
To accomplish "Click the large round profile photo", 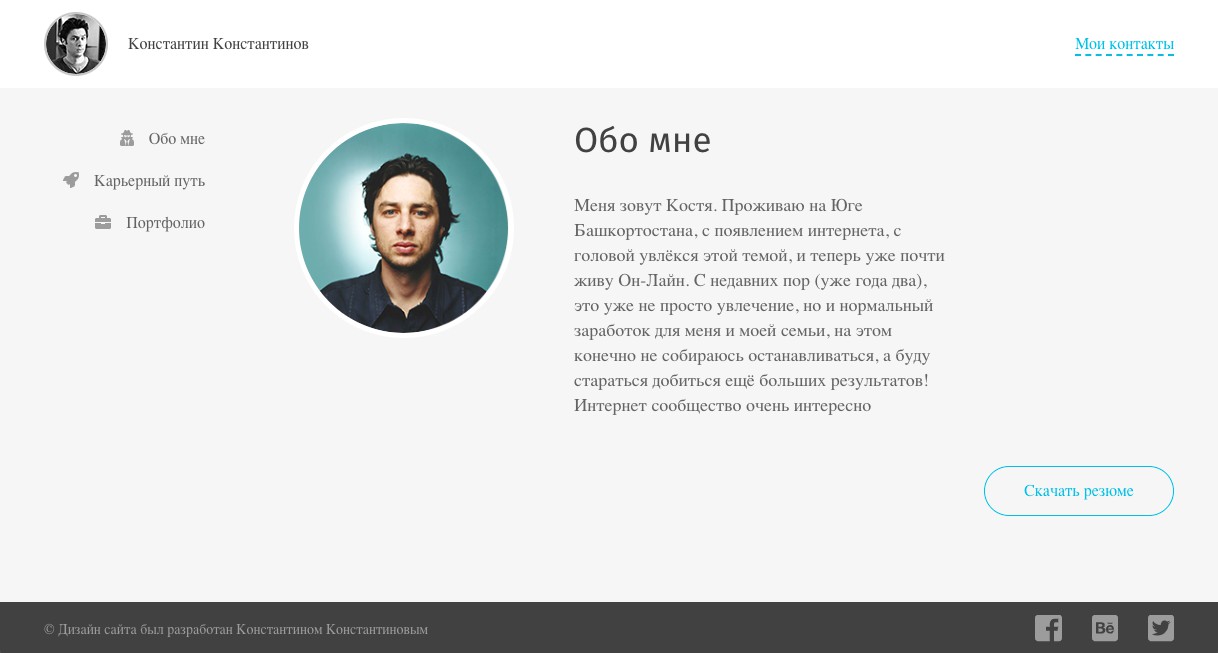I will [404, 228].
